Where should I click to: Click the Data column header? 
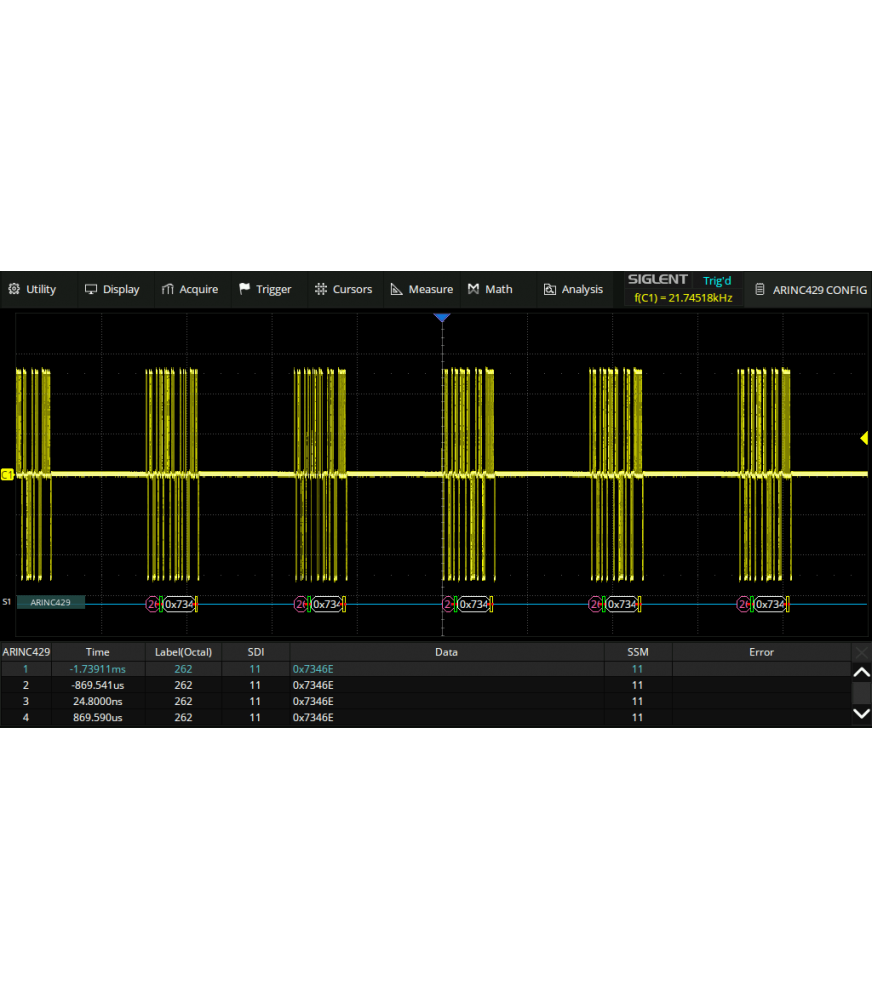[447, 652]
